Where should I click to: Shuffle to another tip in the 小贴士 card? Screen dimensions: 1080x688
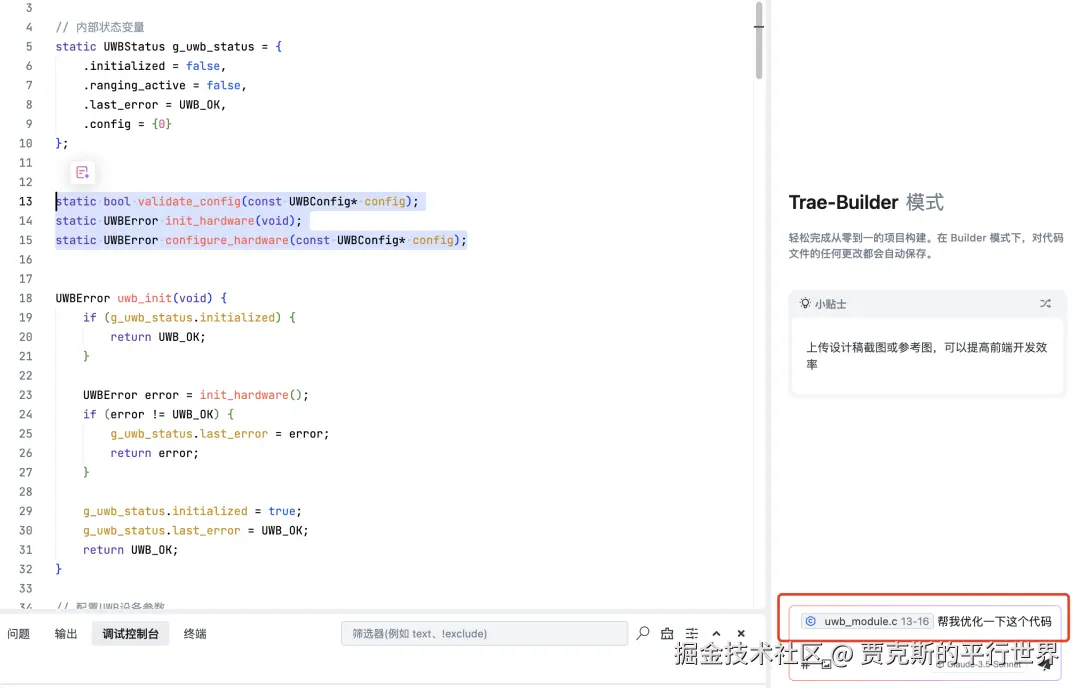point(1046,304)
